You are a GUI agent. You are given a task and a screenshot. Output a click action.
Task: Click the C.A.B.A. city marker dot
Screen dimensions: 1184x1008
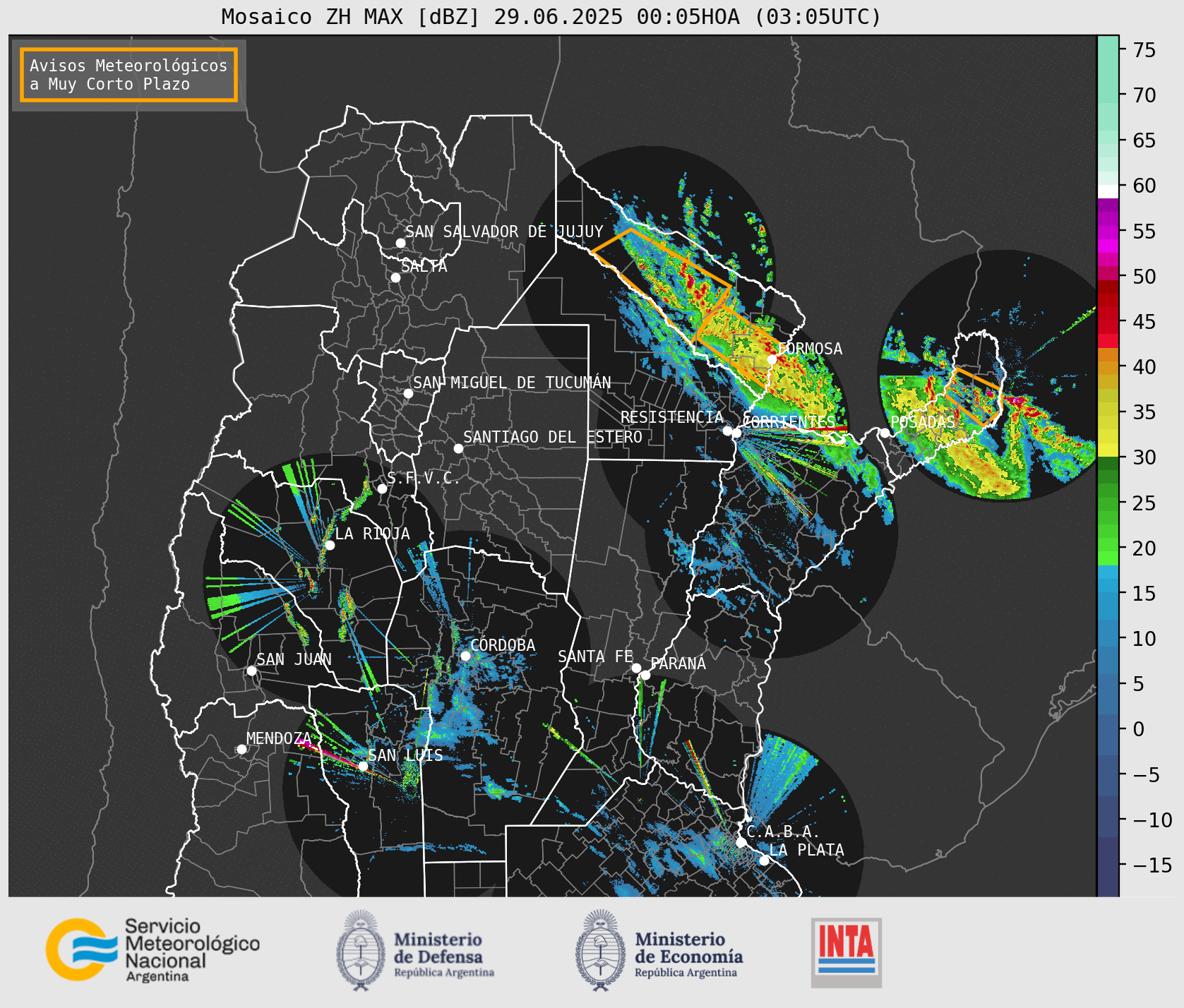point(741,842)
